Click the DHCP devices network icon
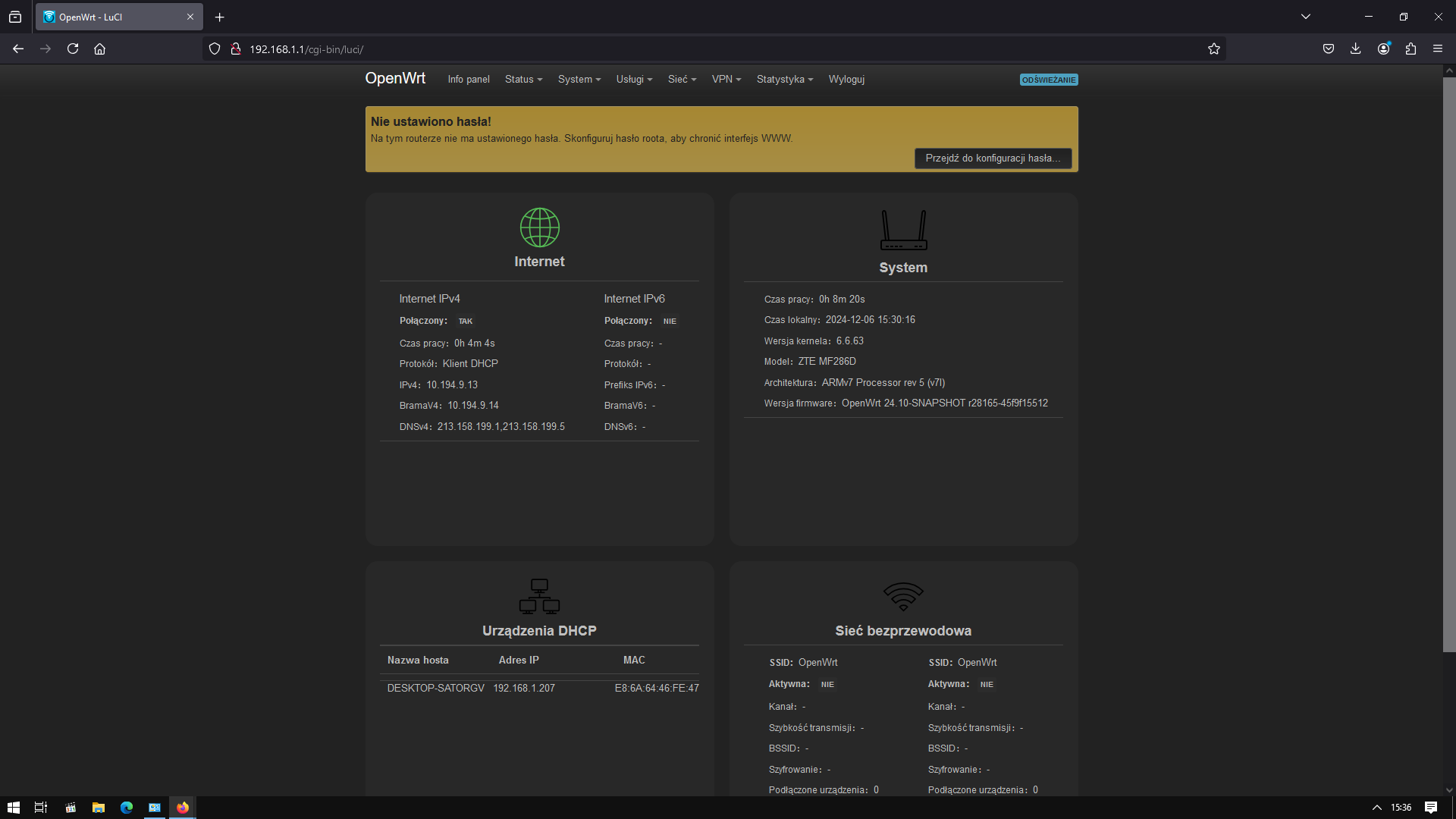1456x819 pixels. click(539, 597)
